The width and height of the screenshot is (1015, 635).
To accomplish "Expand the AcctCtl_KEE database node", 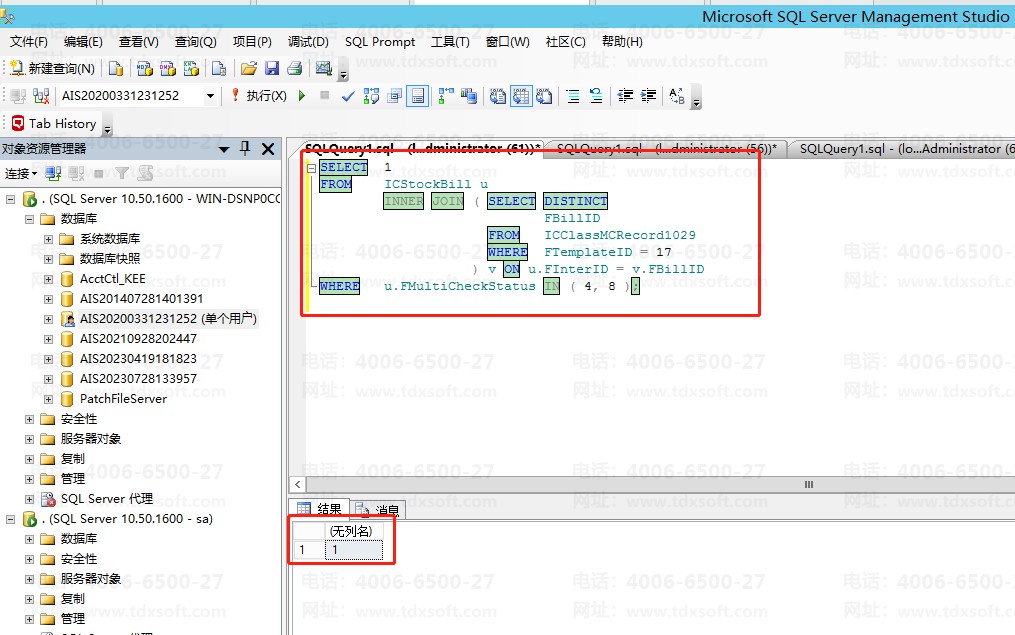I will coord(49,279).
